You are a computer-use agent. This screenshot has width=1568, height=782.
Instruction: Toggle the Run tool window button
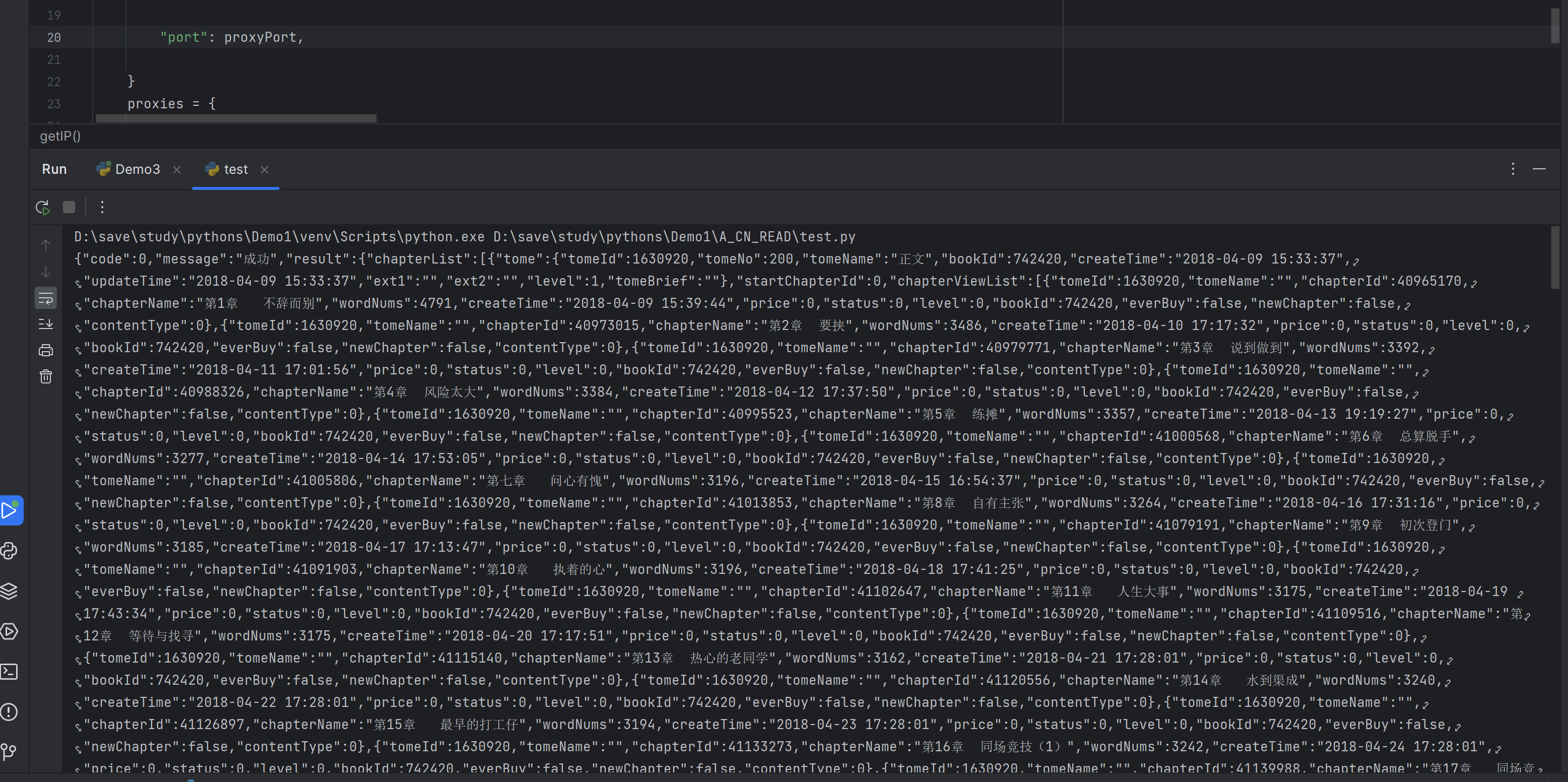(11, 510)
